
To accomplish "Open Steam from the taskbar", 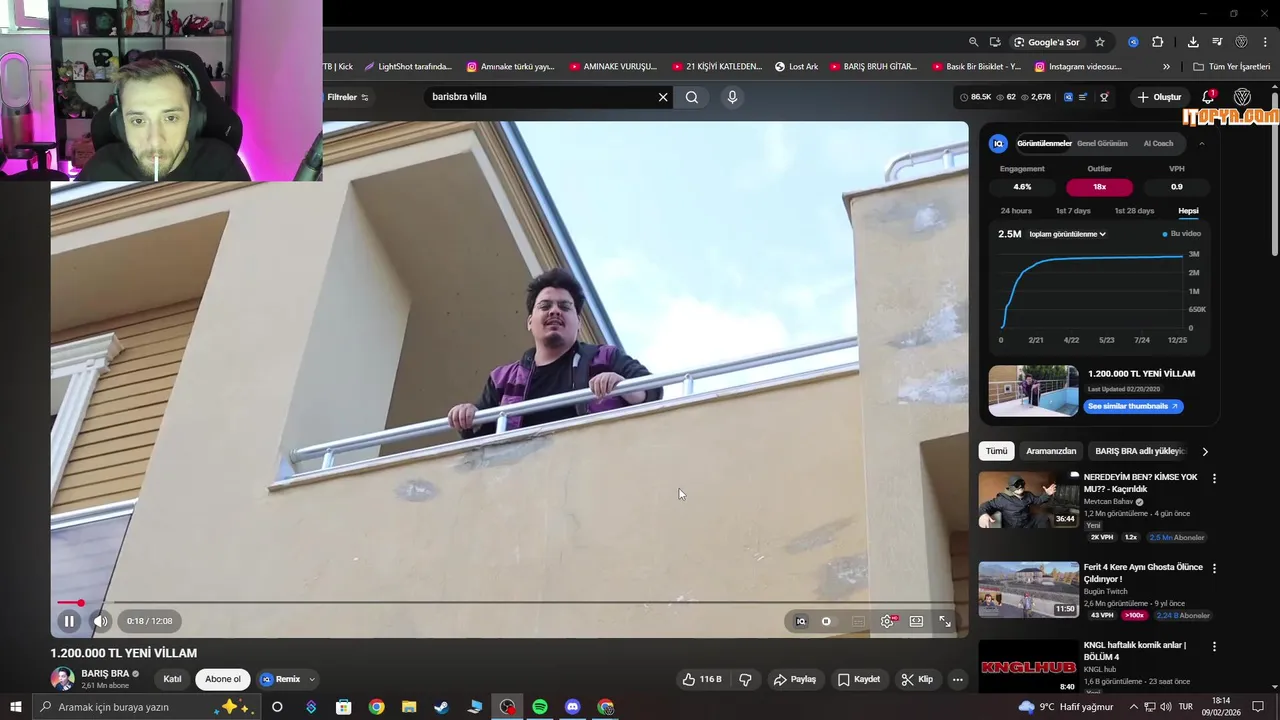I will [441, 707].
